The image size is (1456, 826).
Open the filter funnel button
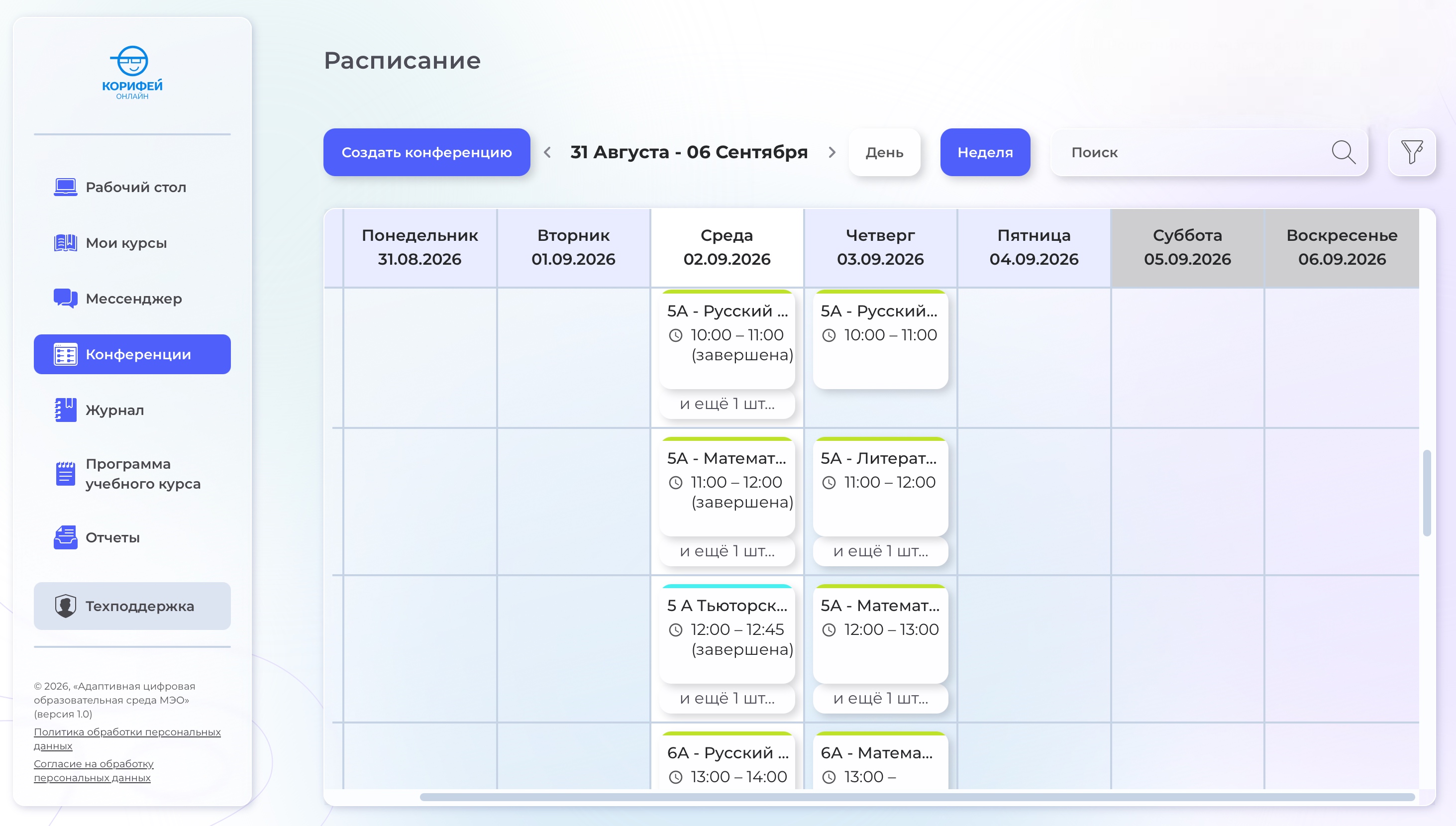1412,152
